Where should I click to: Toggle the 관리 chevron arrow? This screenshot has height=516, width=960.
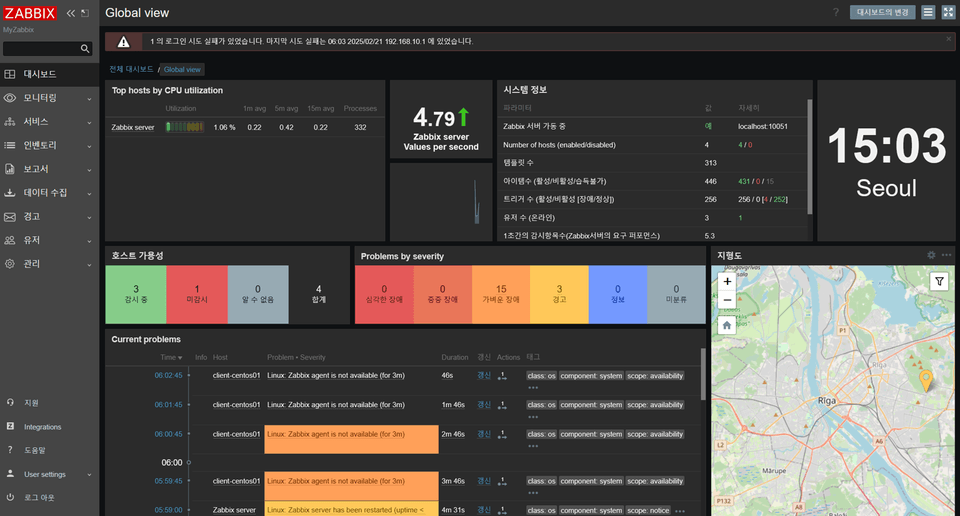click(89, 264)
